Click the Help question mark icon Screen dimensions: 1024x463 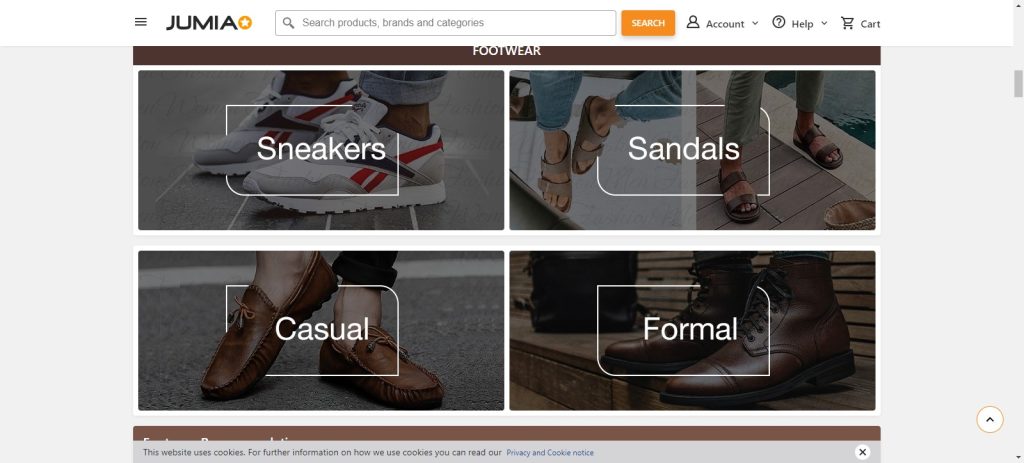point(779,23)
